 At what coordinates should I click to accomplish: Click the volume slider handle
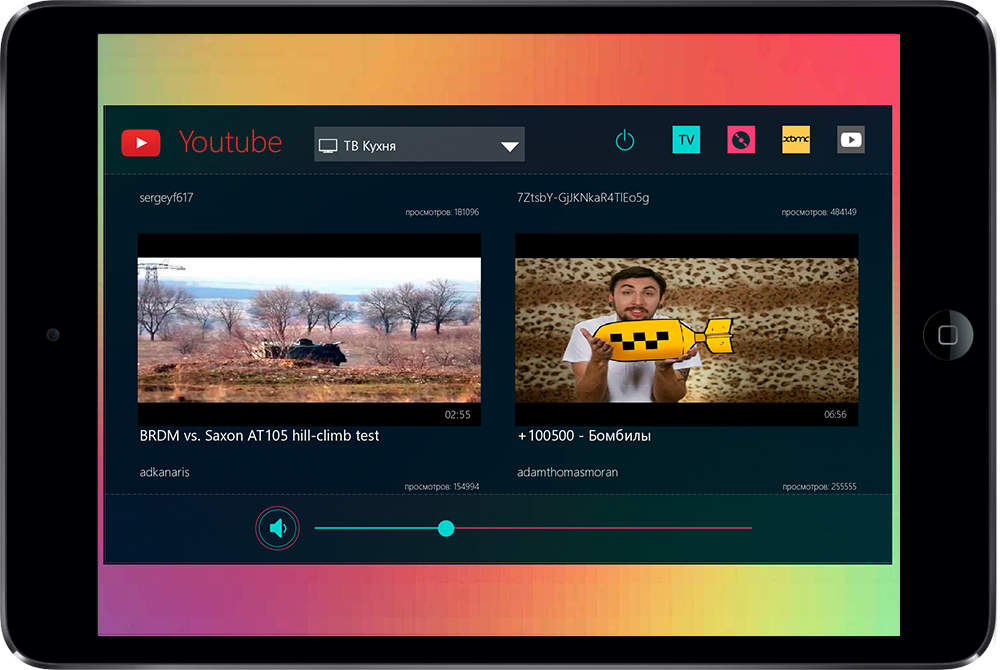446,528
